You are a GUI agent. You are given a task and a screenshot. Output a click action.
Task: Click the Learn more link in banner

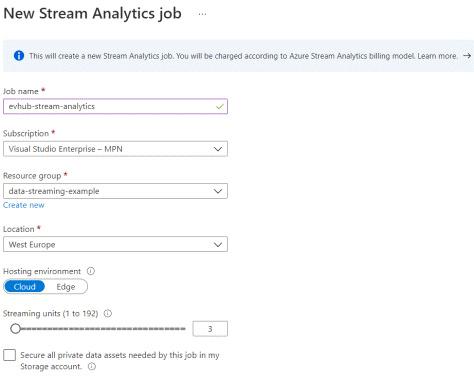pyautogui.click(x=437, y=56)
